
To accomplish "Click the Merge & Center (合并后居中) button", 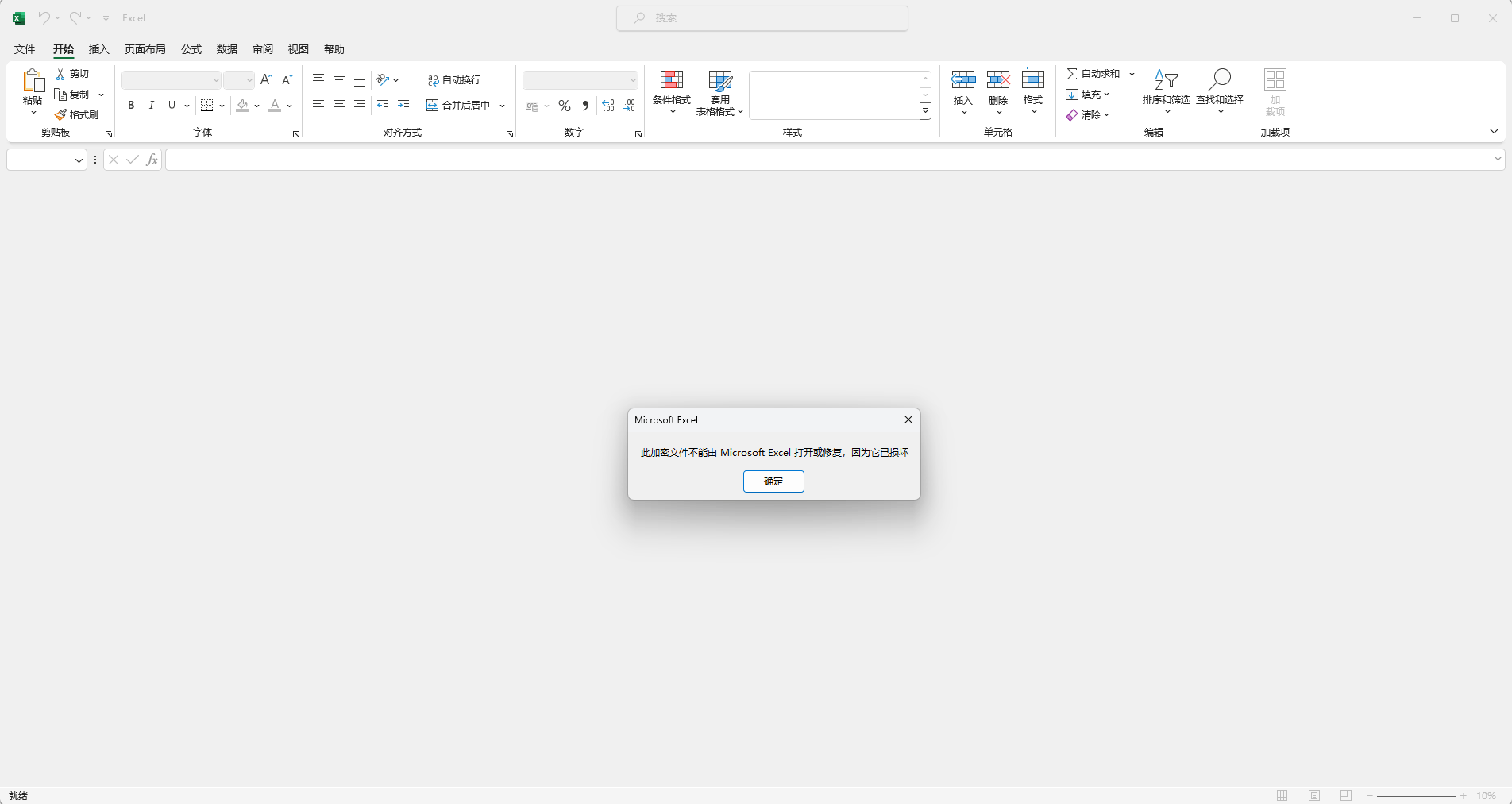I will 459,106.
